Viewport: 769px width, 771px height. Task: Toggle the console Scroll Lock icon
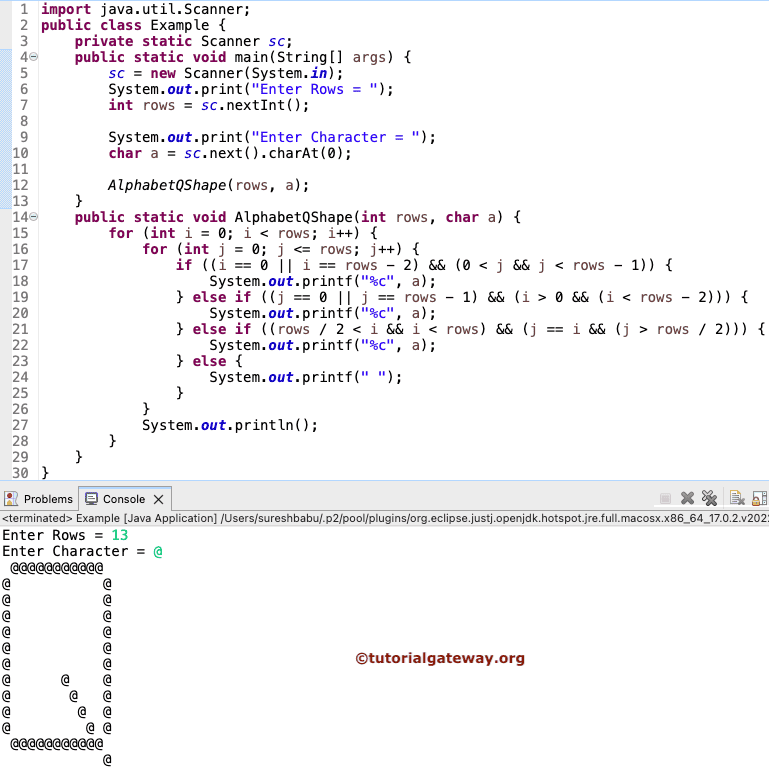click(x=760, y=499)
